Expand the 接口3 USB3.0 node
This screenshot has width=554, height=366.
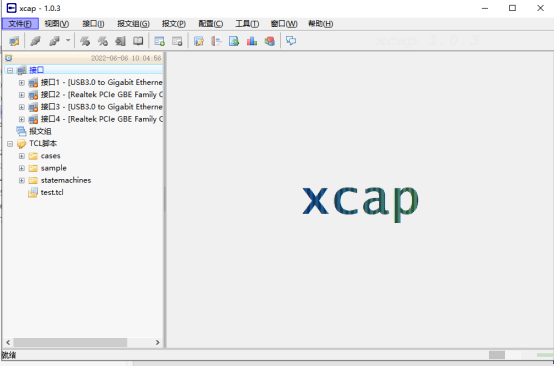coord(22,107)
